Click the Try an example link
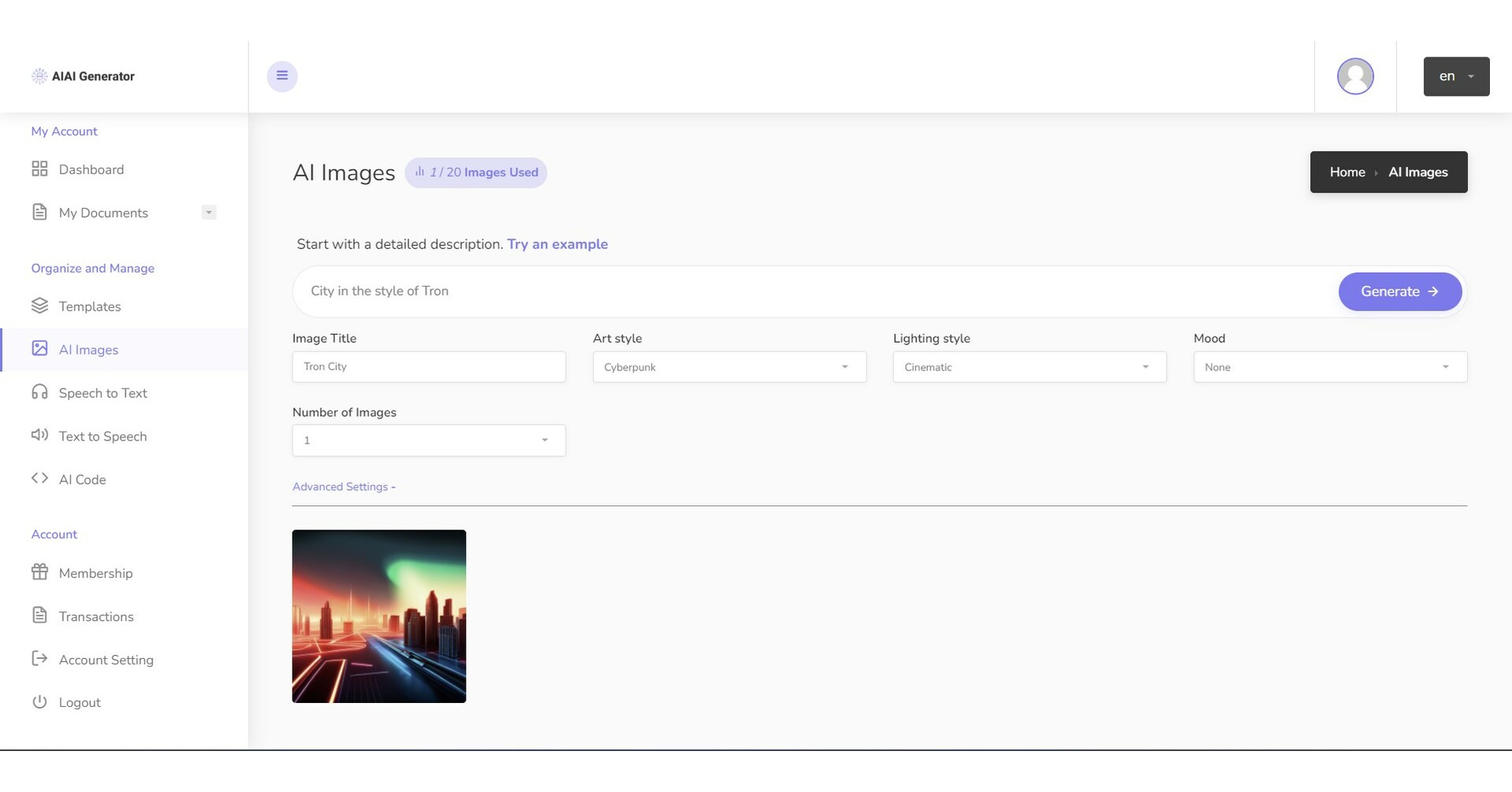Viewport: 1512px width, 792px height. click(x=557, y=244)
